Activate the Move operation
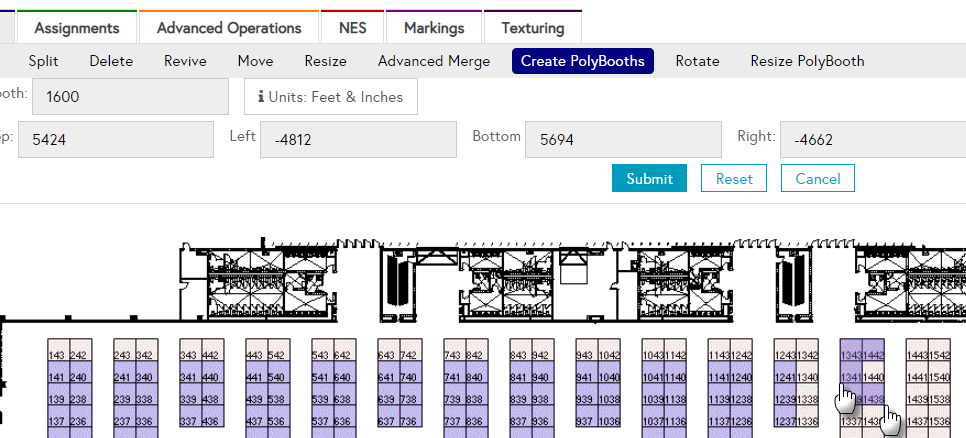This screenshot has height=438, width=966. 255,61
